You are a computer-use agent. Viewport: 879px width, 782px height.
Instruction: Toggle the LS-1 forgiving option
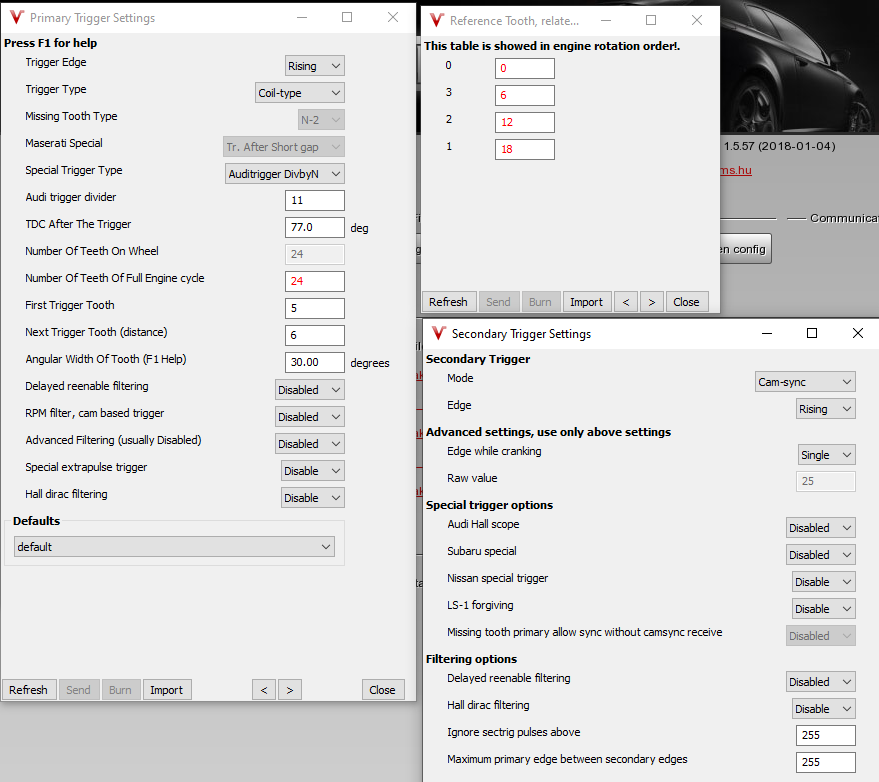tap(823, 608)
